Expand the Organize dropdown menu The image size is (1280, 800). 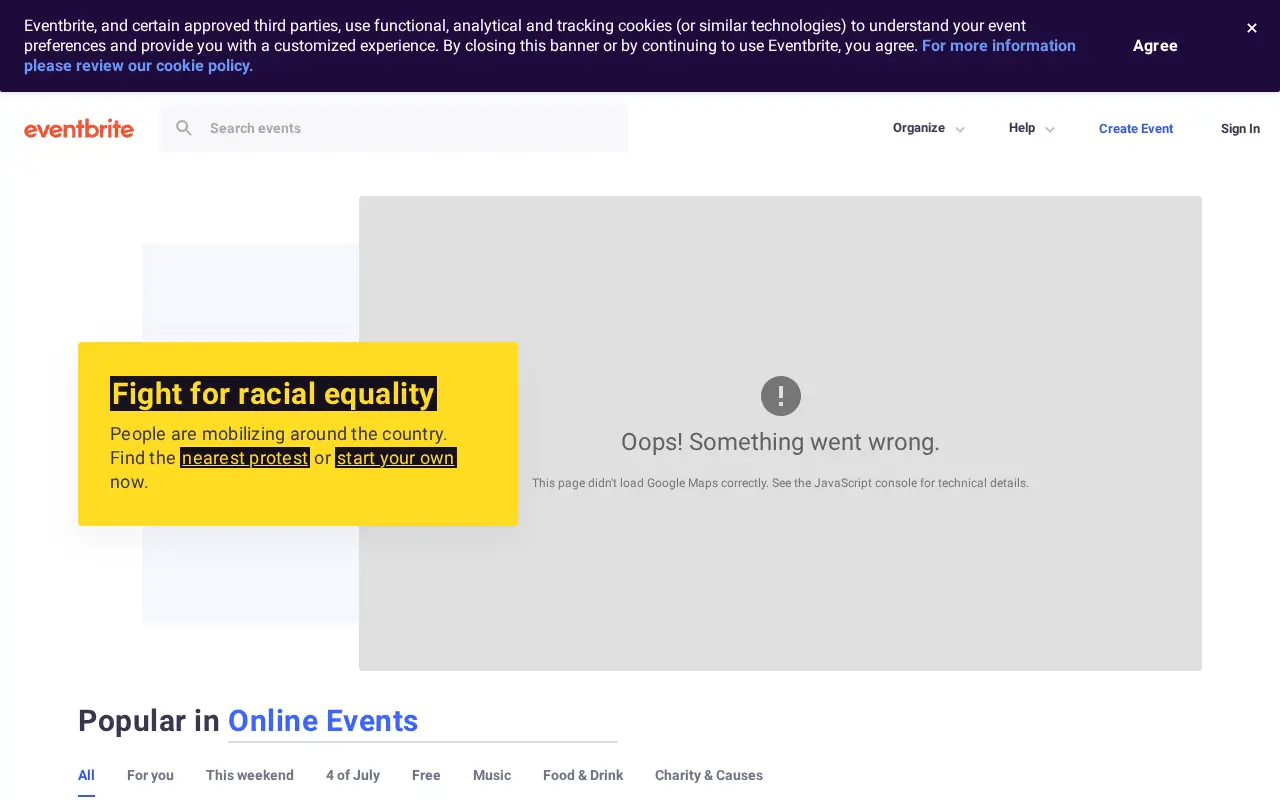pos(928,128)
